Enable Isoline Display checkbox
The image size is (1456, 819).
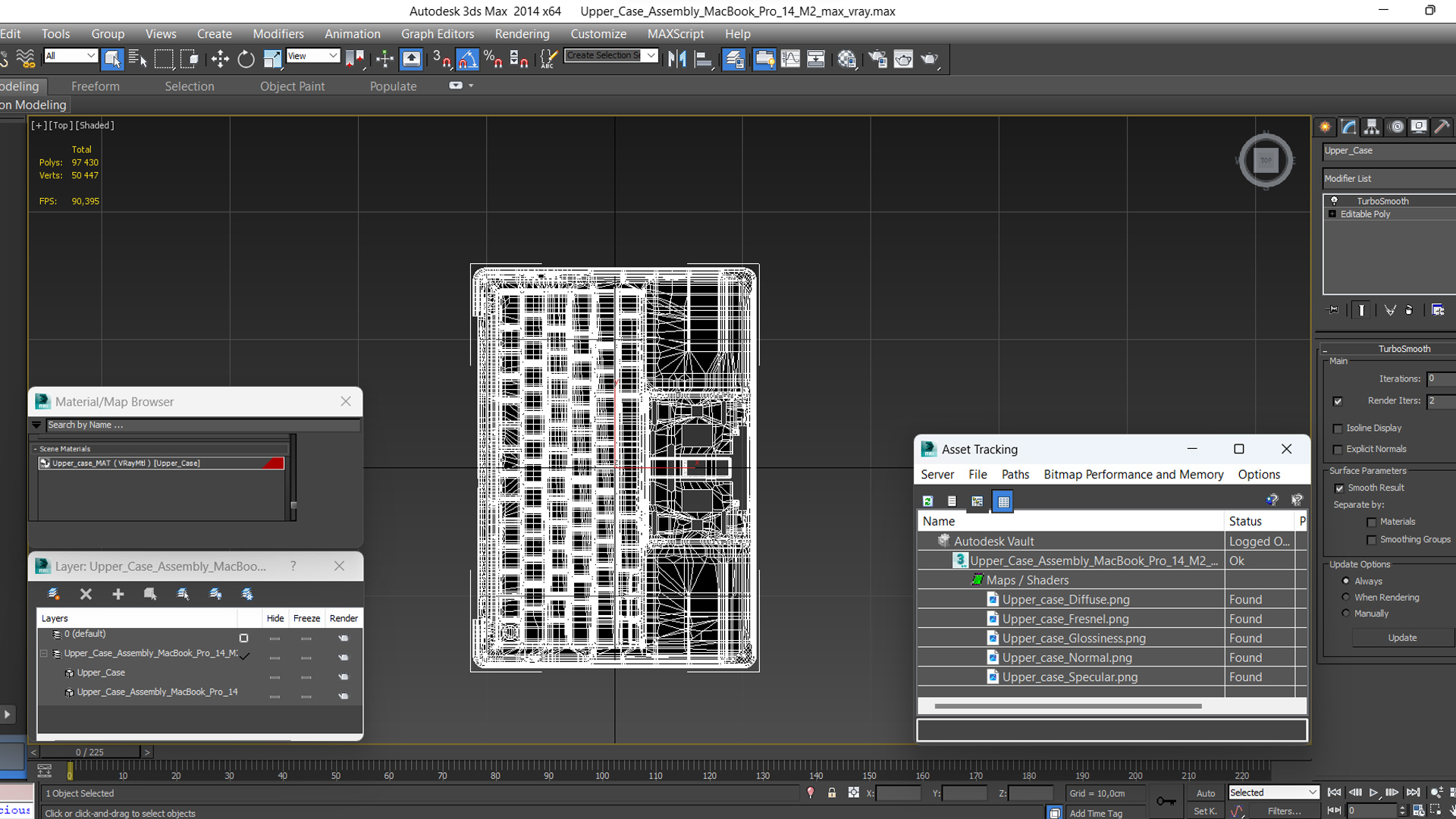point(1338,428)
